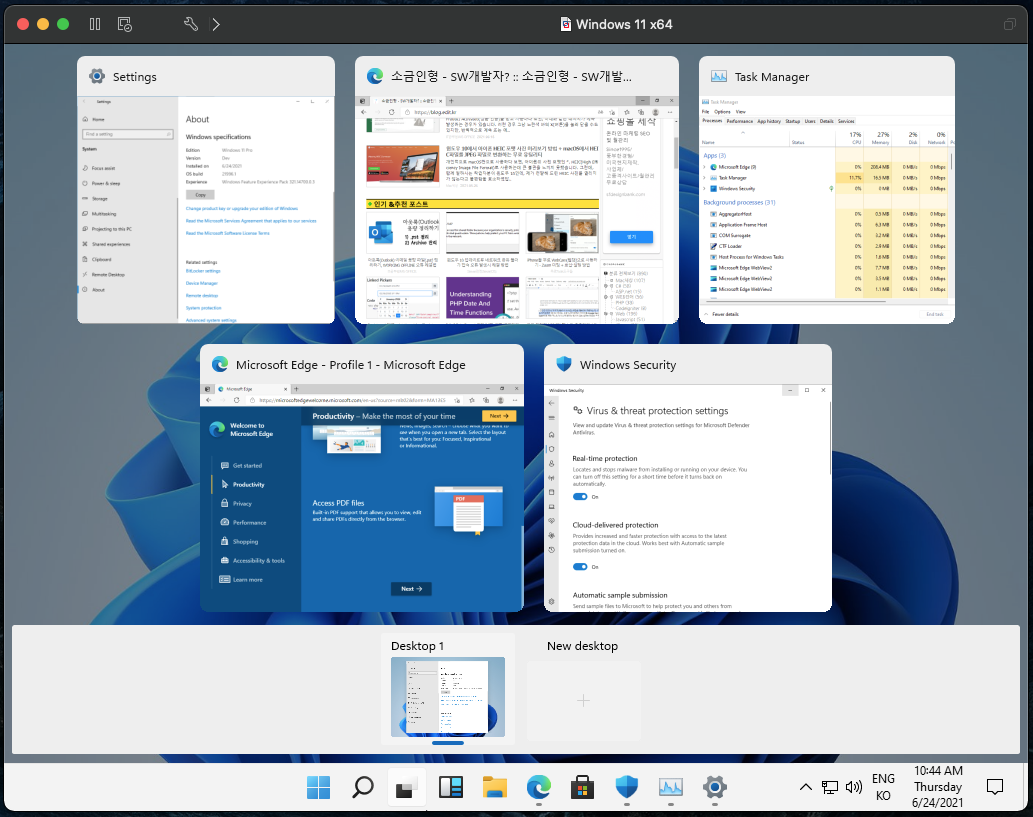Click the enter full screen icon in VM title bar
The image size is (1033, 817).
tap(1009, 24)
